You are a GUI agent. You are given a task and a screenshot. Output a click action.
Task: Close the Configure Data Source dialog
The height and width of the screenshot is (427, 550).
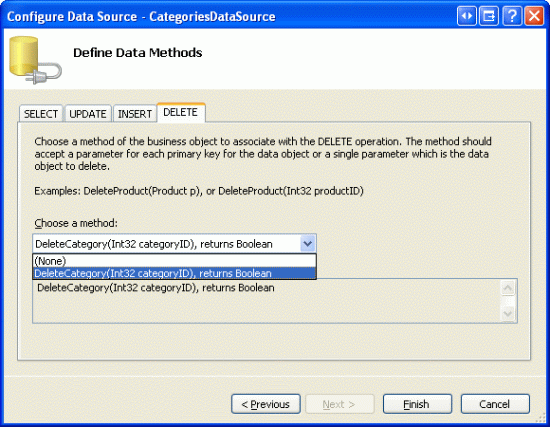point(534,16)
